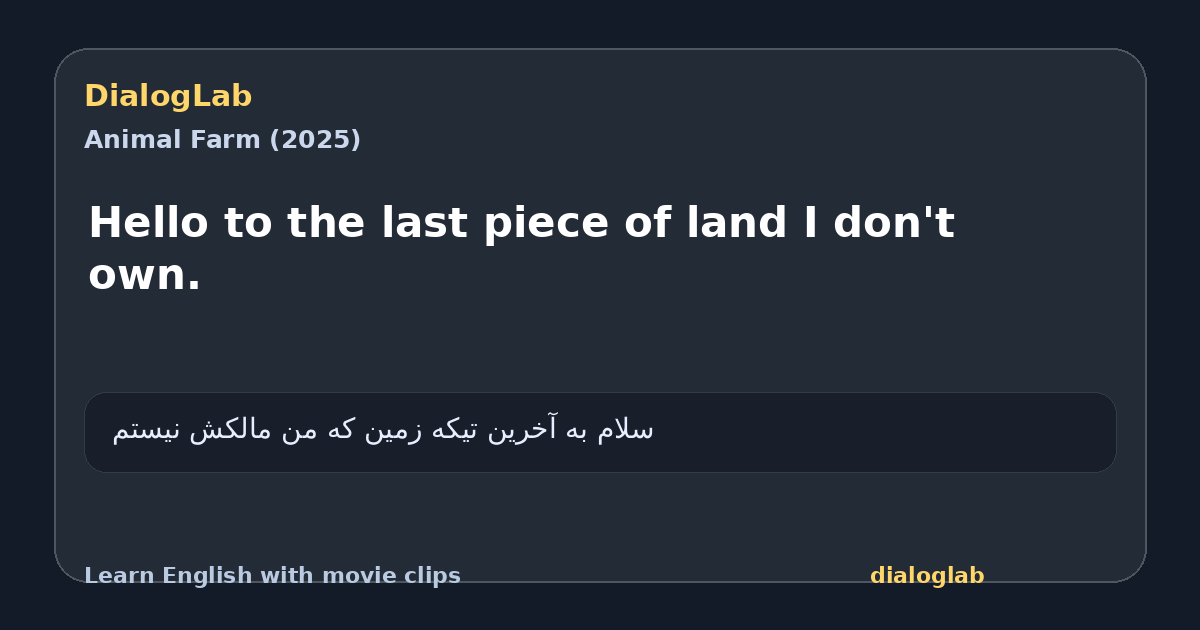This screenshot has height=630, width=1200.
Task: Select the word "own." on the second line
Action: pyautogui.click(x=144, y=274)
